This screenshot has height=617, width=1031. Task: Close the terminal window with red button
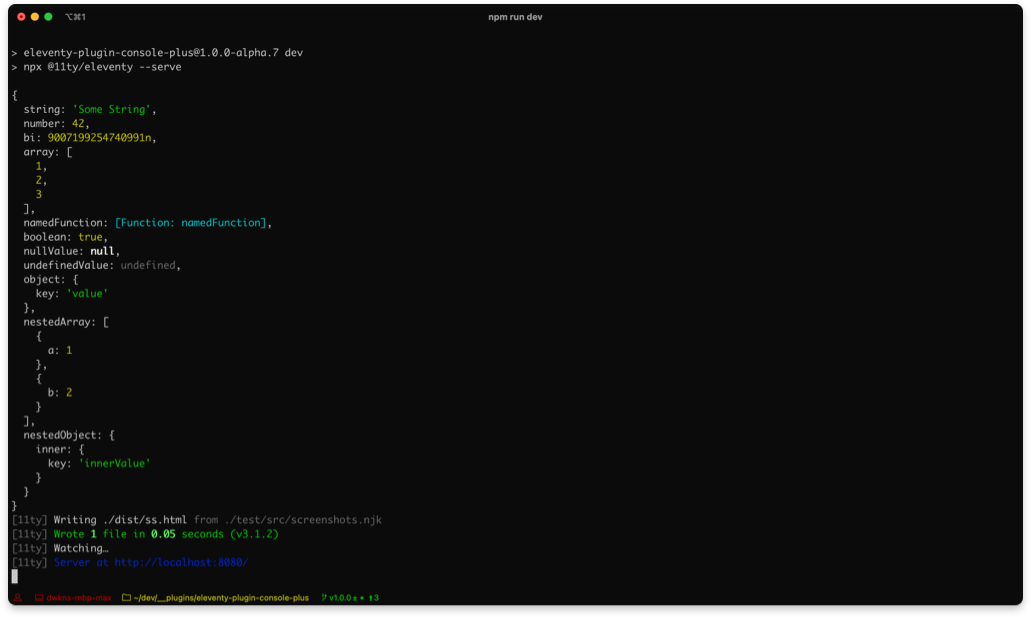click(x=21, y=17)
